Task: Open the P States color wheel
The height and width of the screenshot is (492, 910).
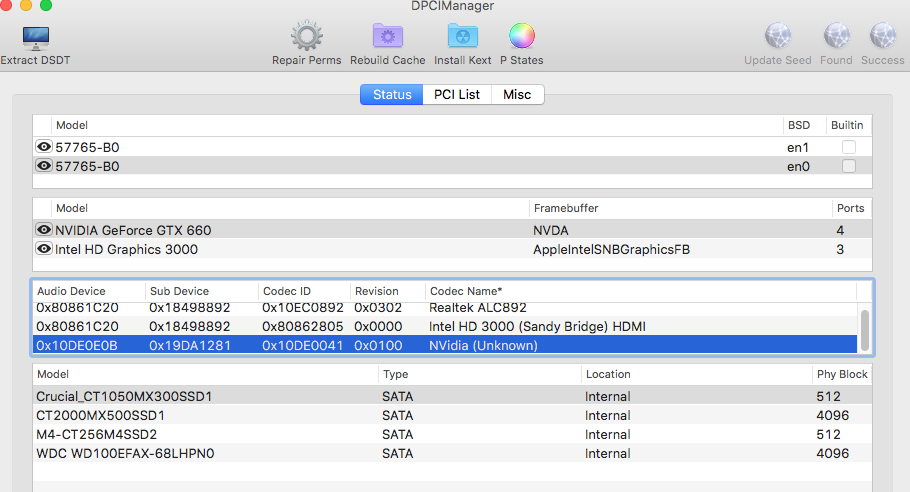Action: pos(522,36)
